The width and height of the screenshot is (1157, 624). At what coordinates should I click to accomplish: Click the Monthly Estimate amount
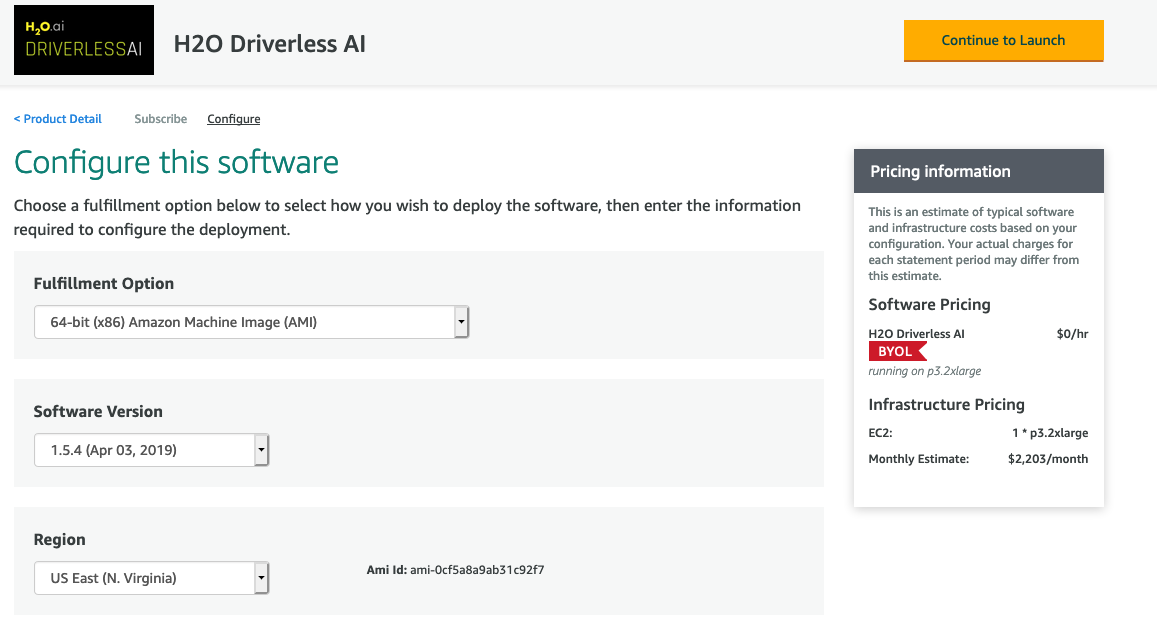(1050, 457)
